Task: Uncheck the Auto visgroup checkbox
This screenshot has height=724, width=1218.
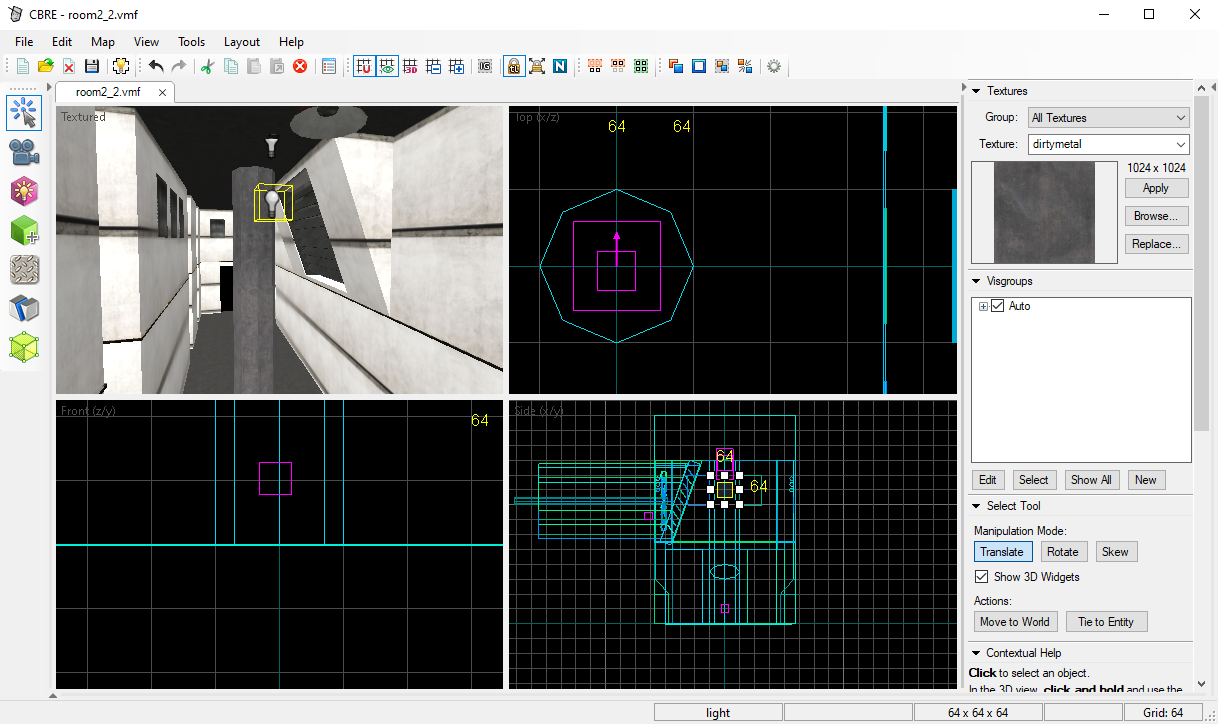Action: click(x=997, y=306)
